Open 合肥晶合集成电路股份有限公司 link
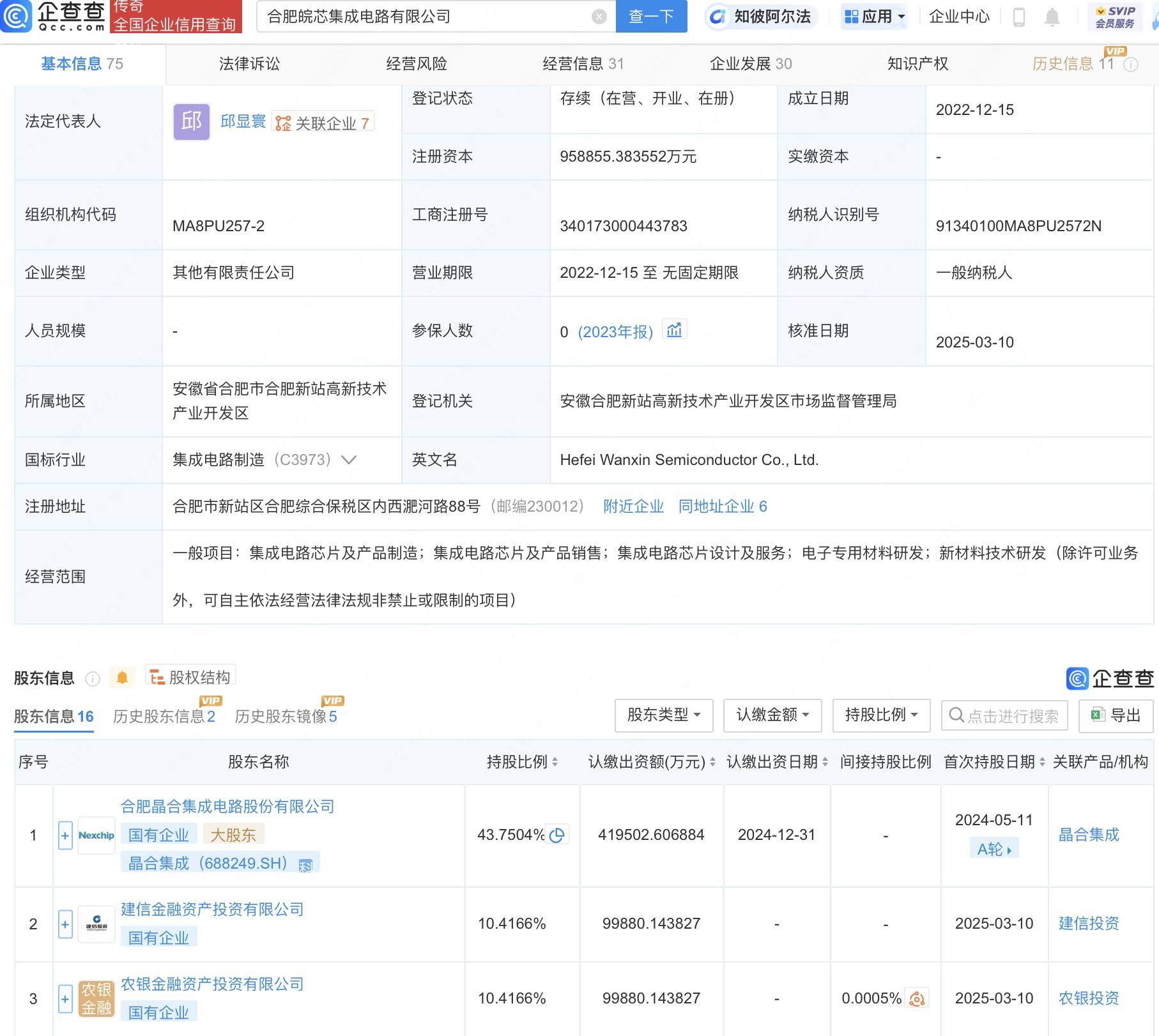1159x1036 pixels. [227, 806]
